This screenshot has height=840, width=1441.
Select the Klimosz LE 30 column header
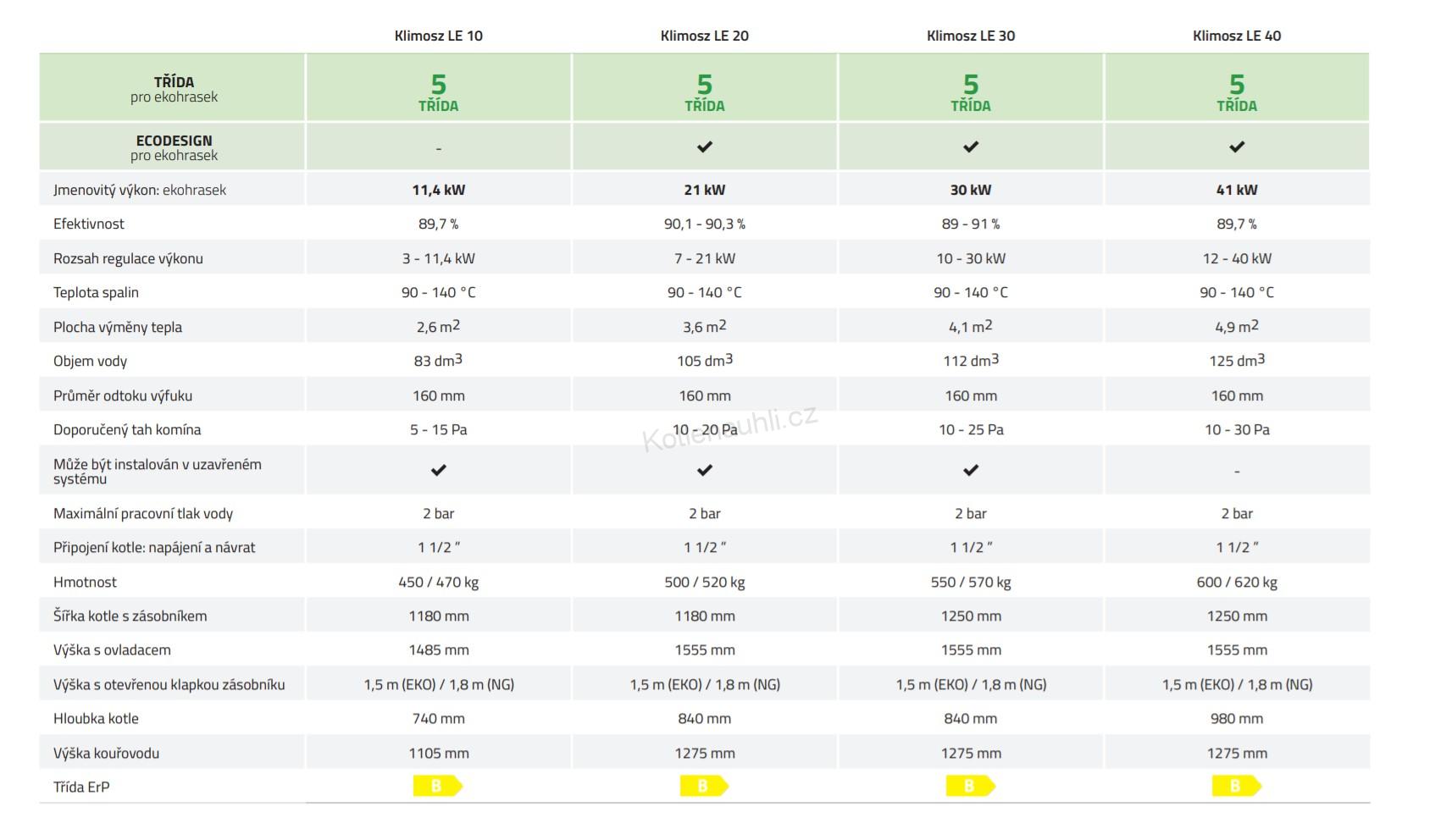click(x=971, y=36)
